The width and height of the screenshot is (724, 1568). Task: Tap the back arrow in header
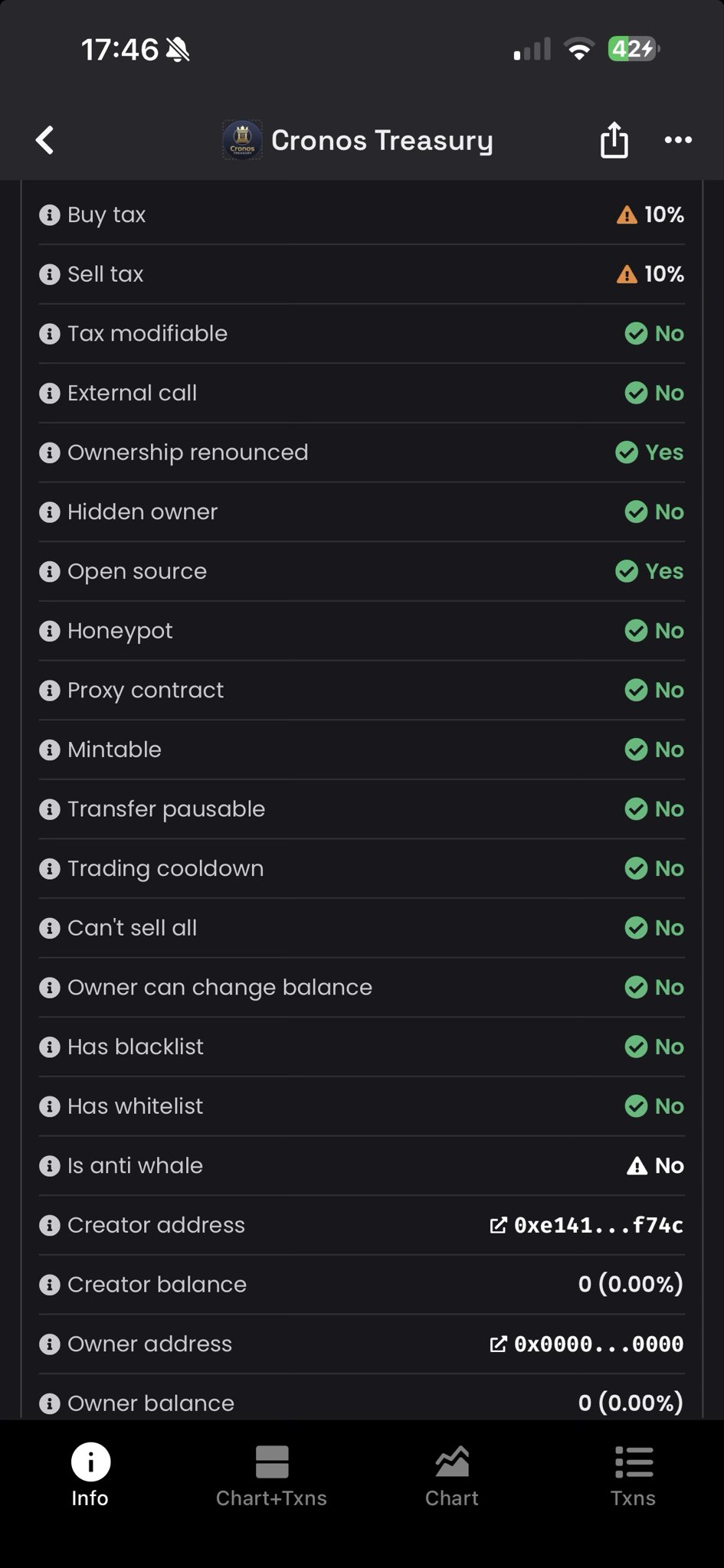coord(45,140)
